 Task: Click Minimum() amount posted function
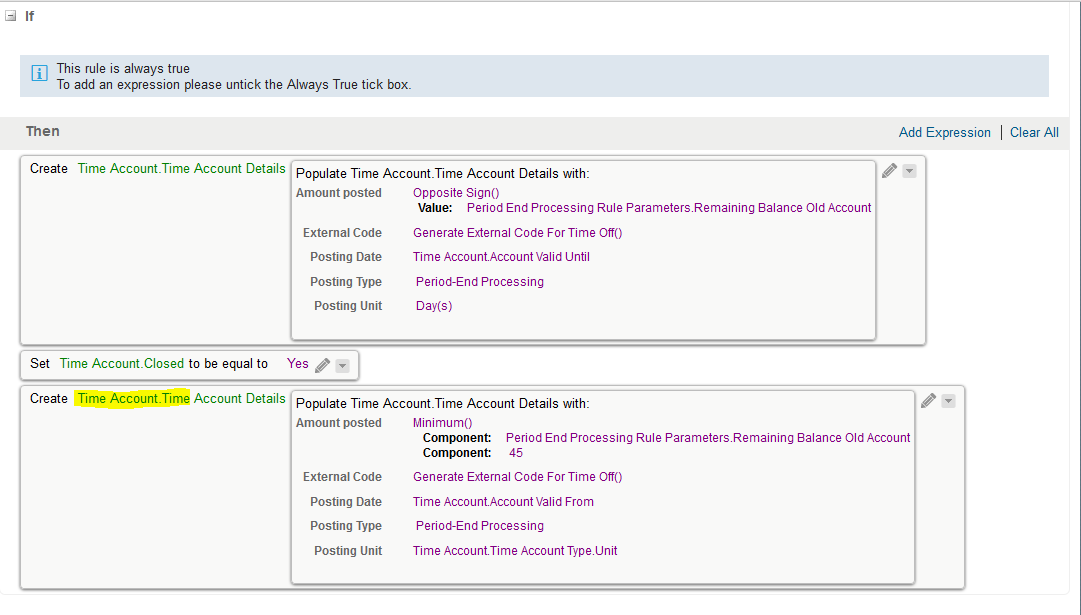pyautogui.click(x=443, y=423)
